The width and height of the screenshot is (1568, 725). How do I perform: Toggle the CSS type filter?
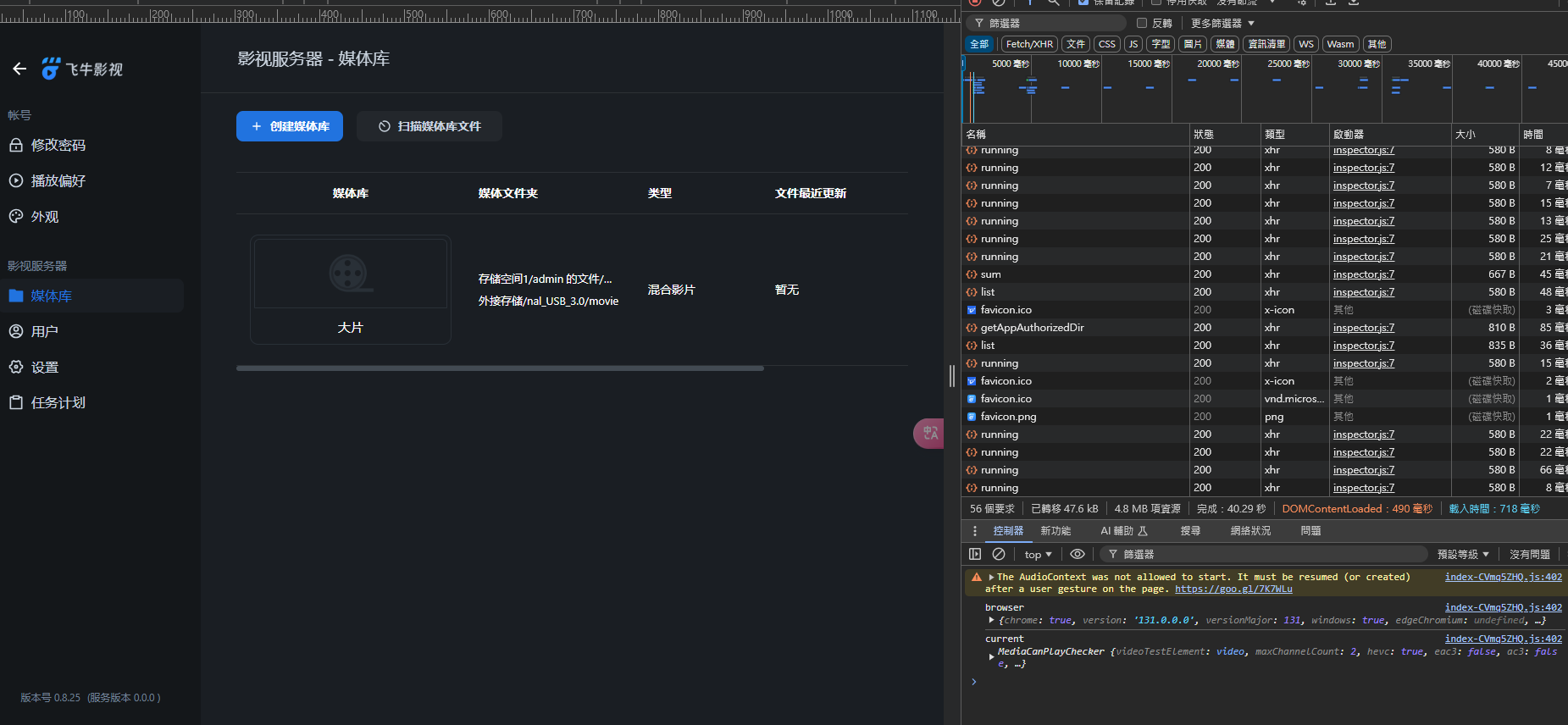point(1107,44)
